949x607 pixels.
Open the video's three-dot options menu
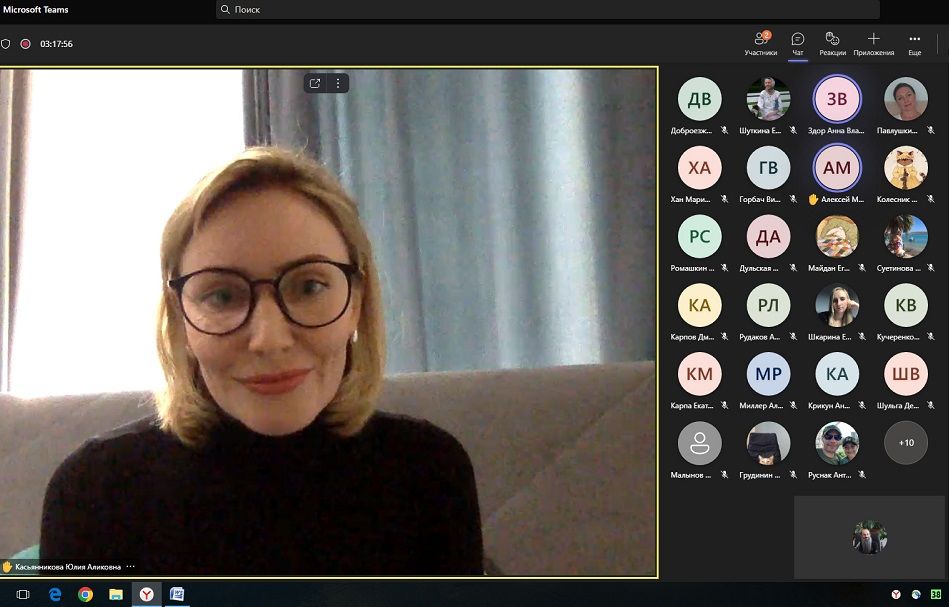pos(338,83)
